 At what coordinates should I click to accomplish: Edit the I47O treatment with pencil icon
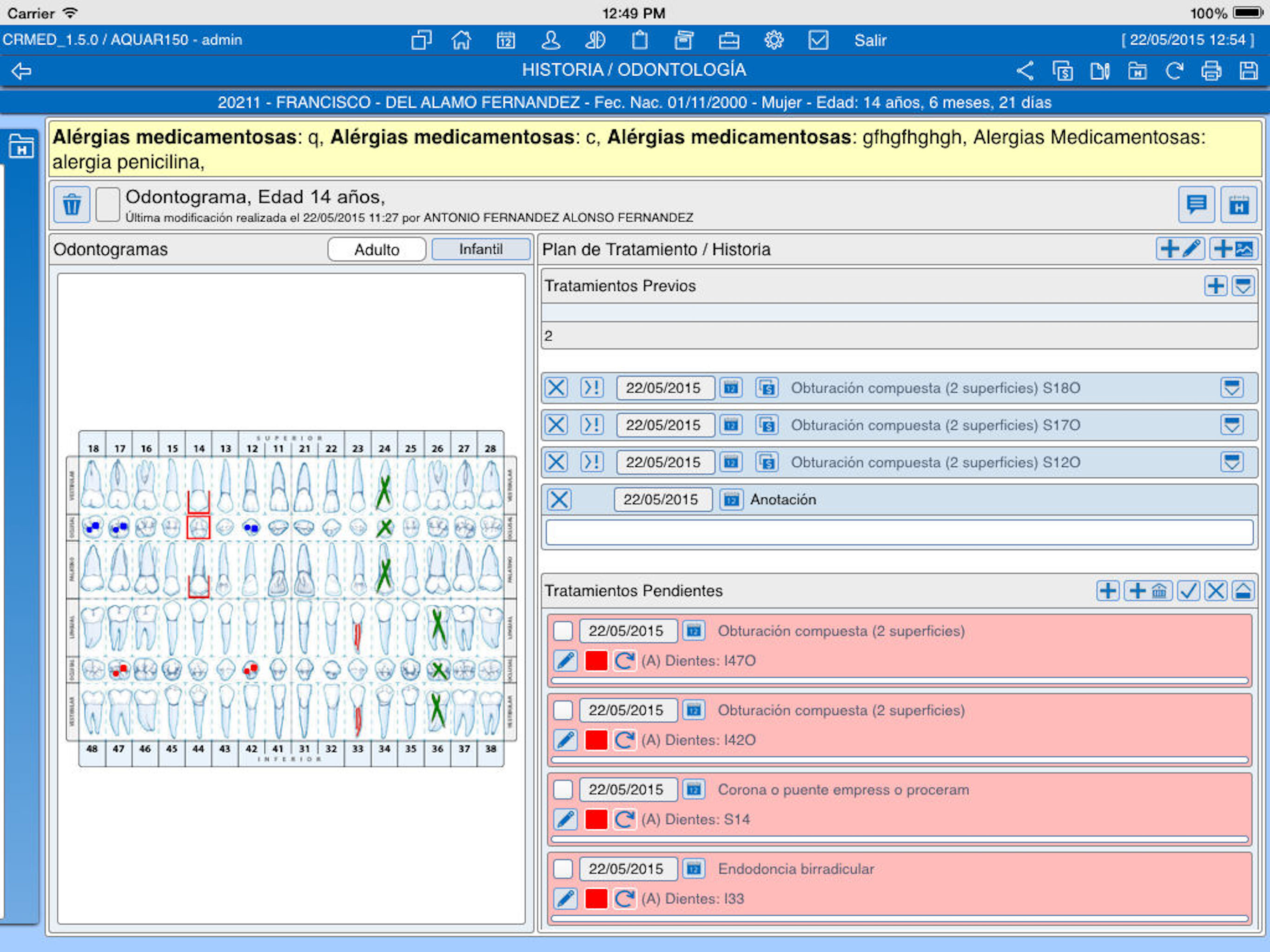566,661
